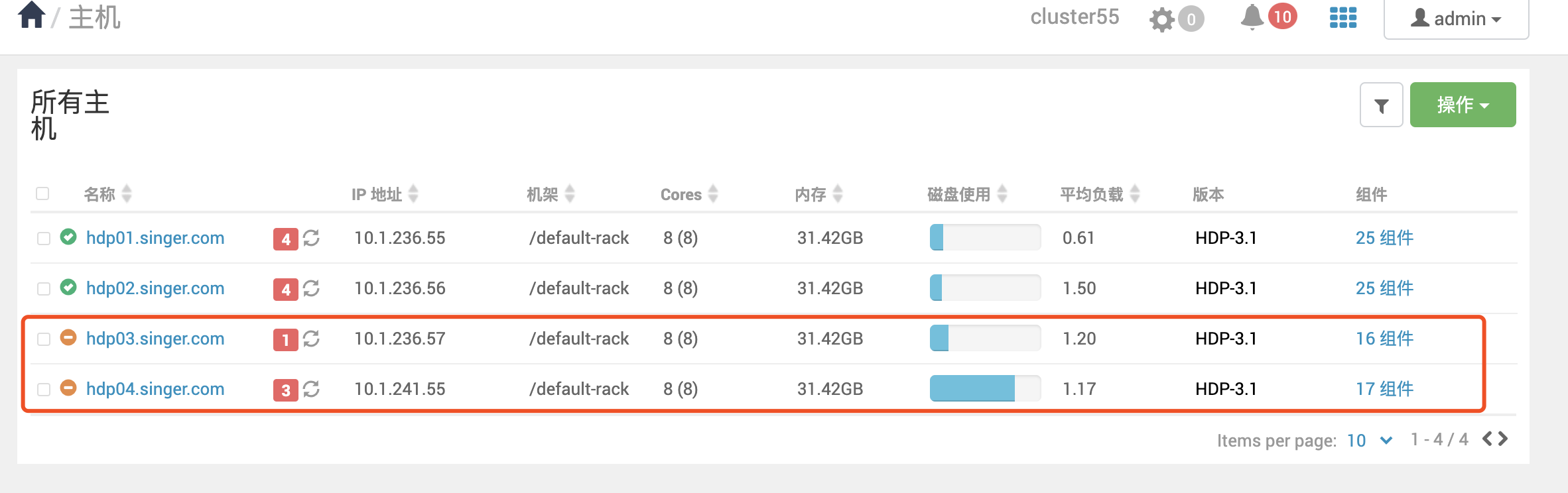
Task: Open the hdp01.singer.com host link
Action: [x=155, y=238]
